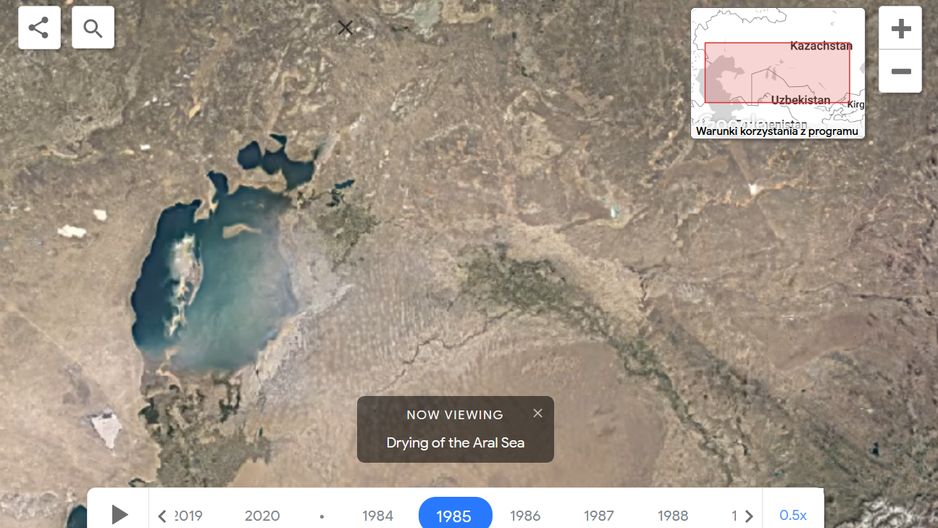Select year 1984 on timeline
This screenshot has height=528, width=938.
pos(377,515)
